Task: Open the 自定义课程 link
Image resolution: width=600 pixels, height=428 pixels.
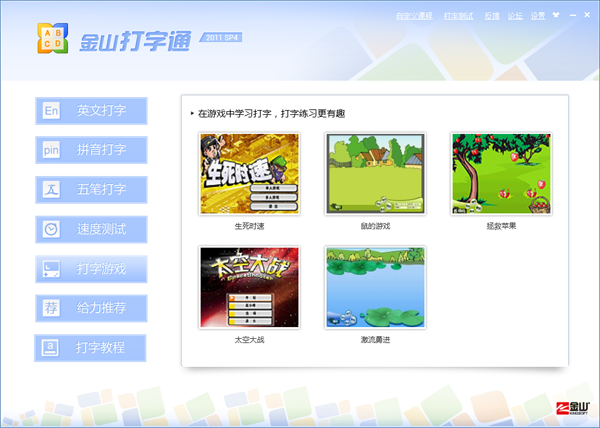Action: (x=416, y=16)
